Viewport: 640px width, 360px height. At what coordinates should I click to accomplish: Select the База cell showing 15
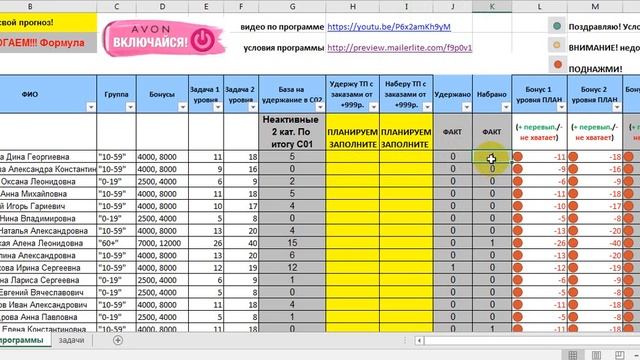pos(292,243)
